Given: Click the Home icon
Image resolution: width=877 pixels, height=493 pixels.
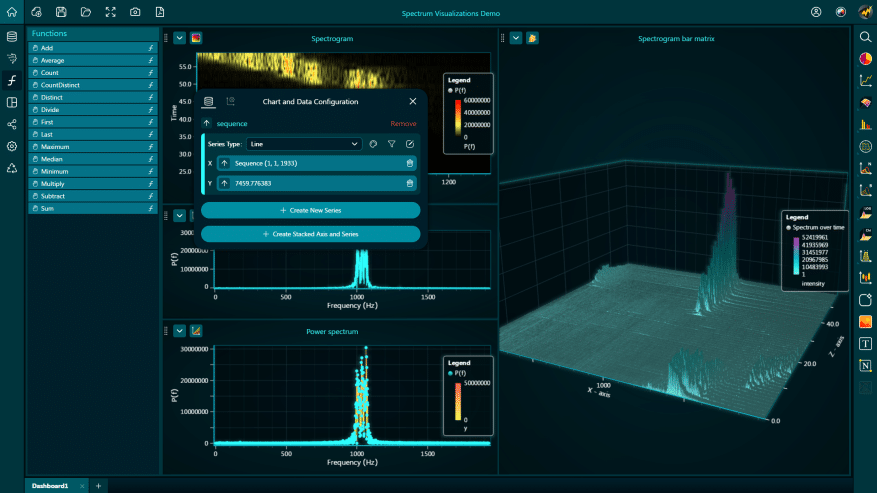Looking at the screenshot, I should pos(12,12).
